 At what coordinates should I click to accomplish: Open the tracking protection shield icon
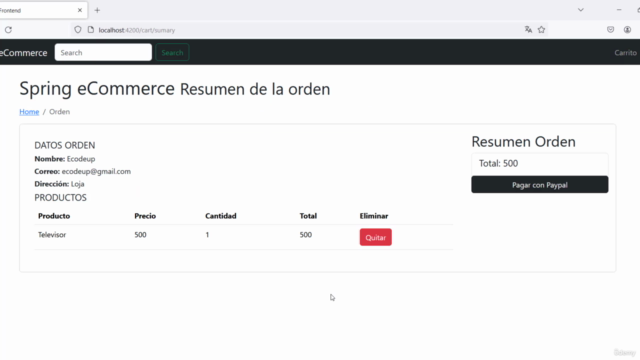click(x=78, y=30)
